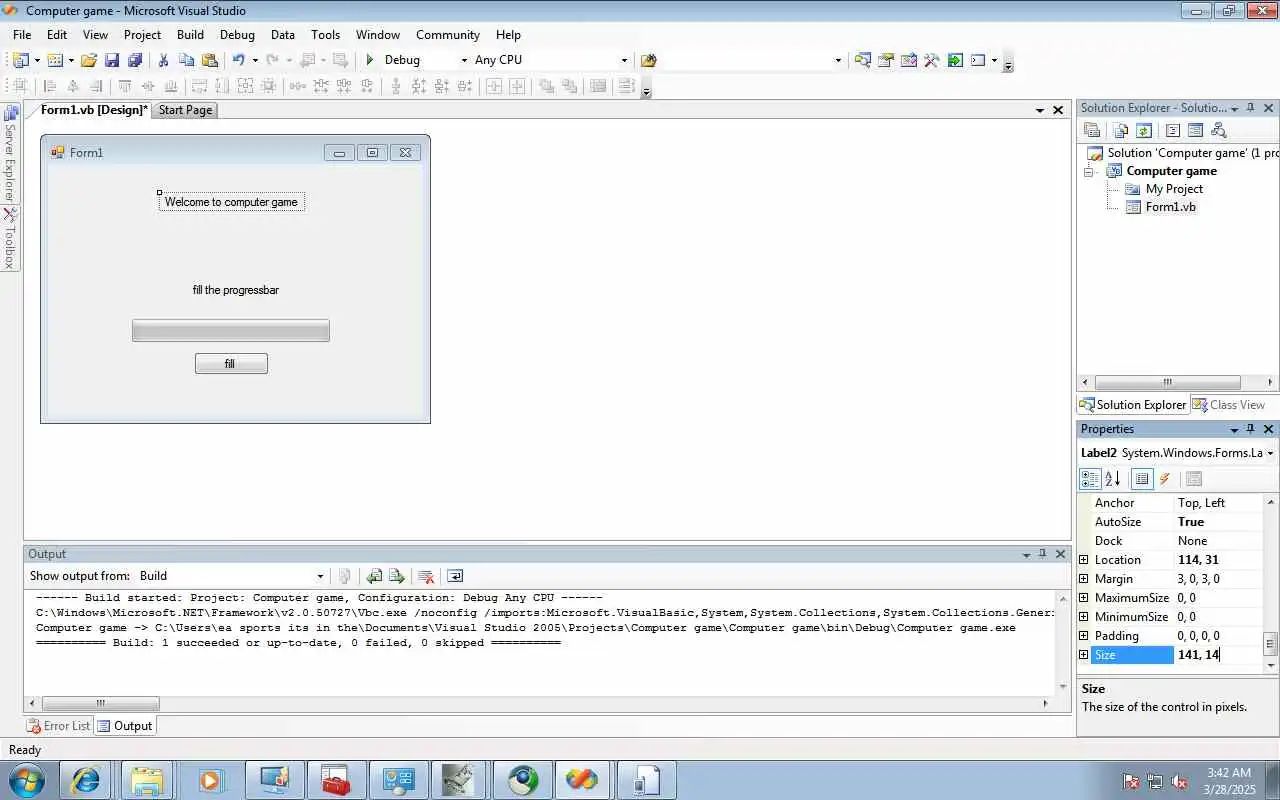The image size is (1280, 800).
Task: Switch to the Error List tab
Action: coord(58,726)
